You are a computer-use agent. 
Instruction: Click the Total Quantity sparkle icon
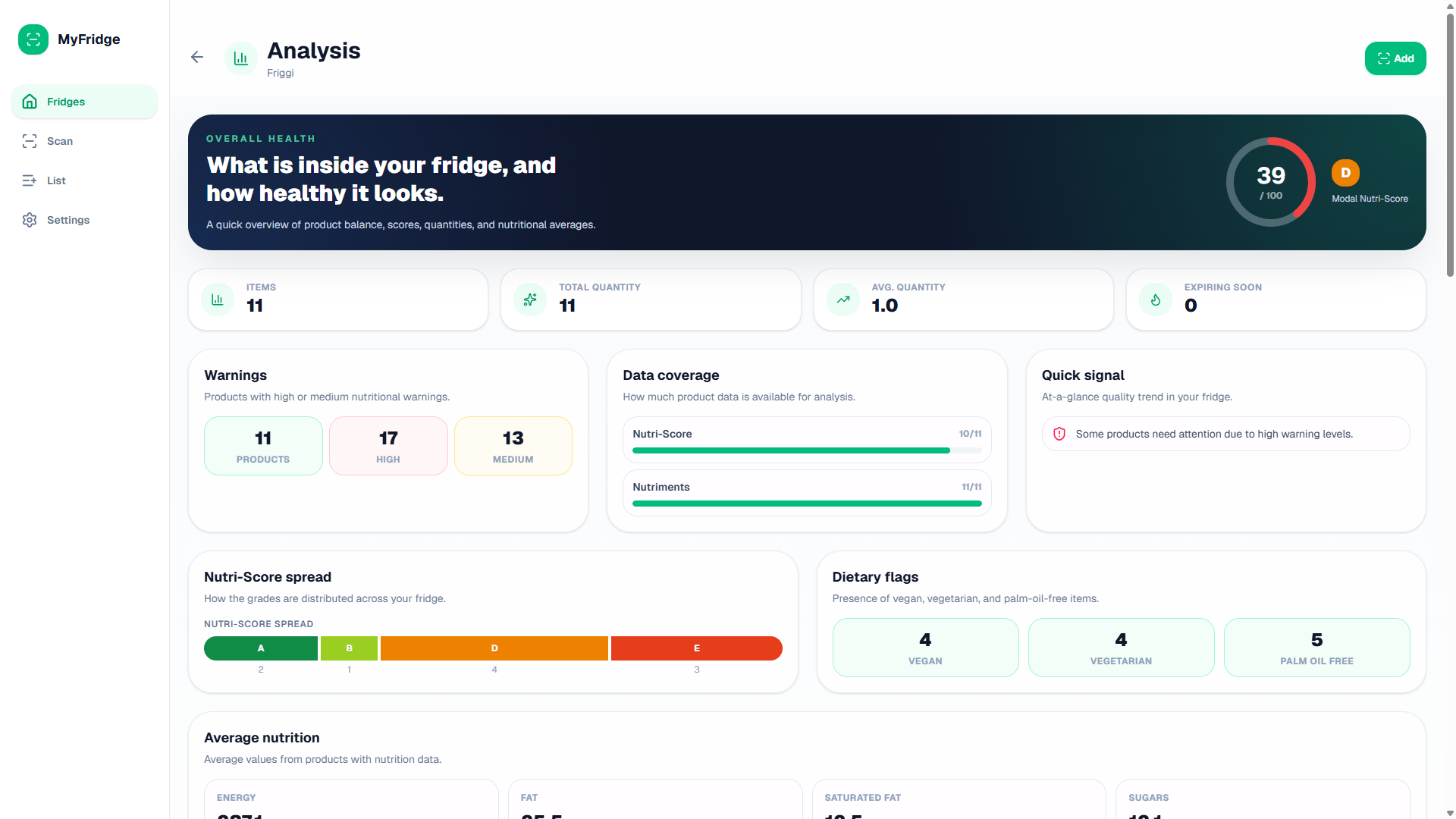(x=530, y=300)
